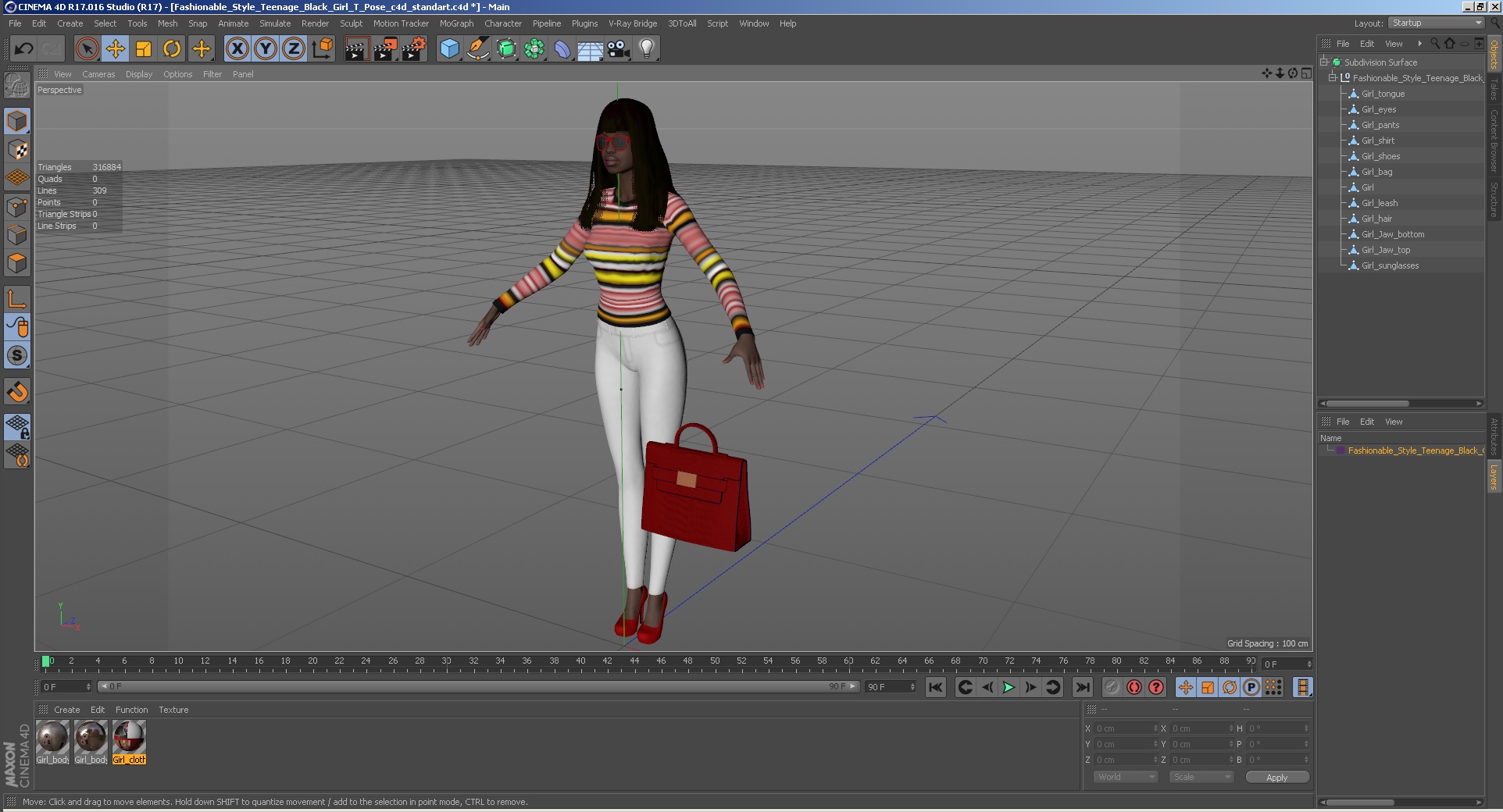The image size is (1503, 812).
Task: Play the animation forward
Action: tap(1009, 687)
